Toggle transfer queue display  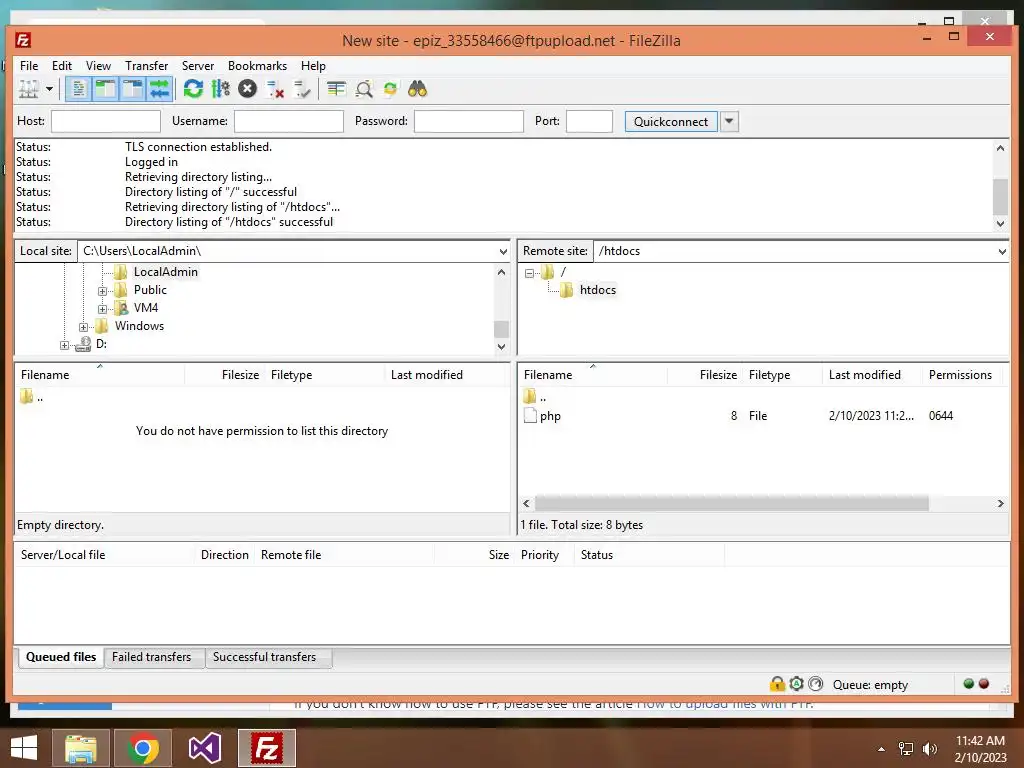tap(159, 89)
